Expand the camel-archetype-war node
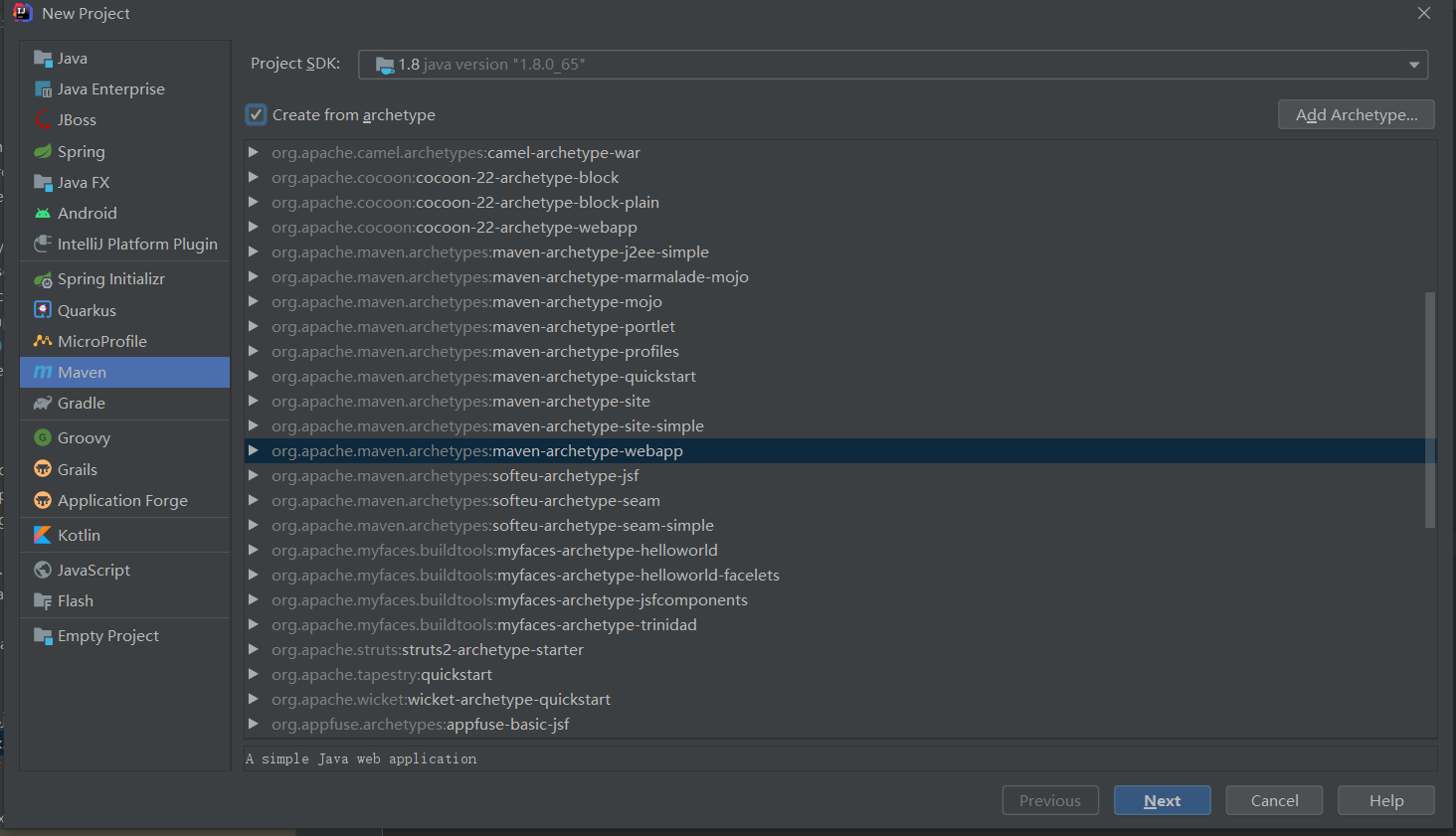The image size is (1456, 836). click(254, 152)
